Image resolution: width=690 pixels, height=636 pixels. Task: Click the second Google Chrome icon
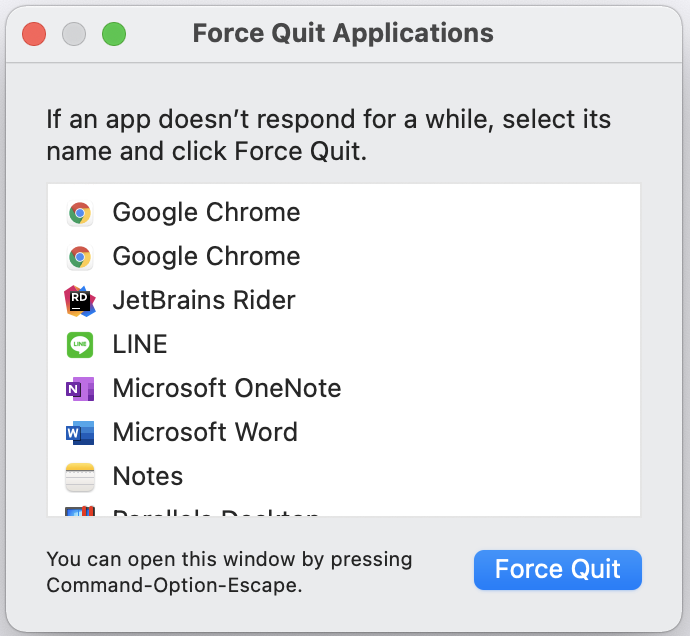[x=79, y=257]
